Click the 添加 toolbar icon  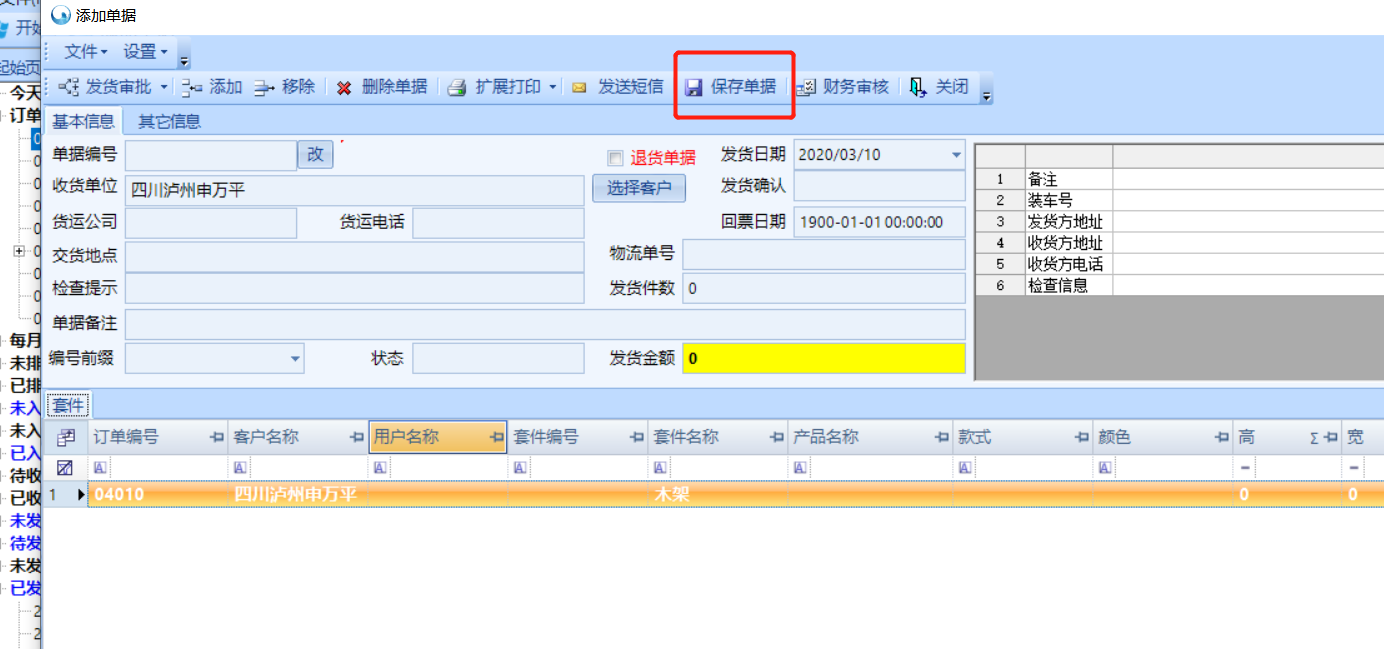click(192, 88)
